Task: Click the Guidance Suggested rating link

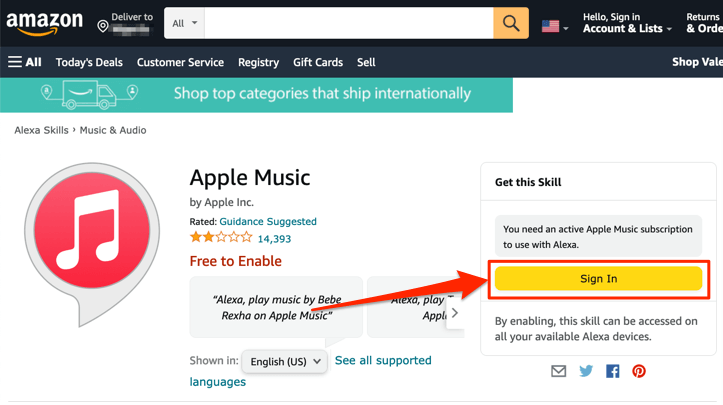Action: [x=268, y=221]
